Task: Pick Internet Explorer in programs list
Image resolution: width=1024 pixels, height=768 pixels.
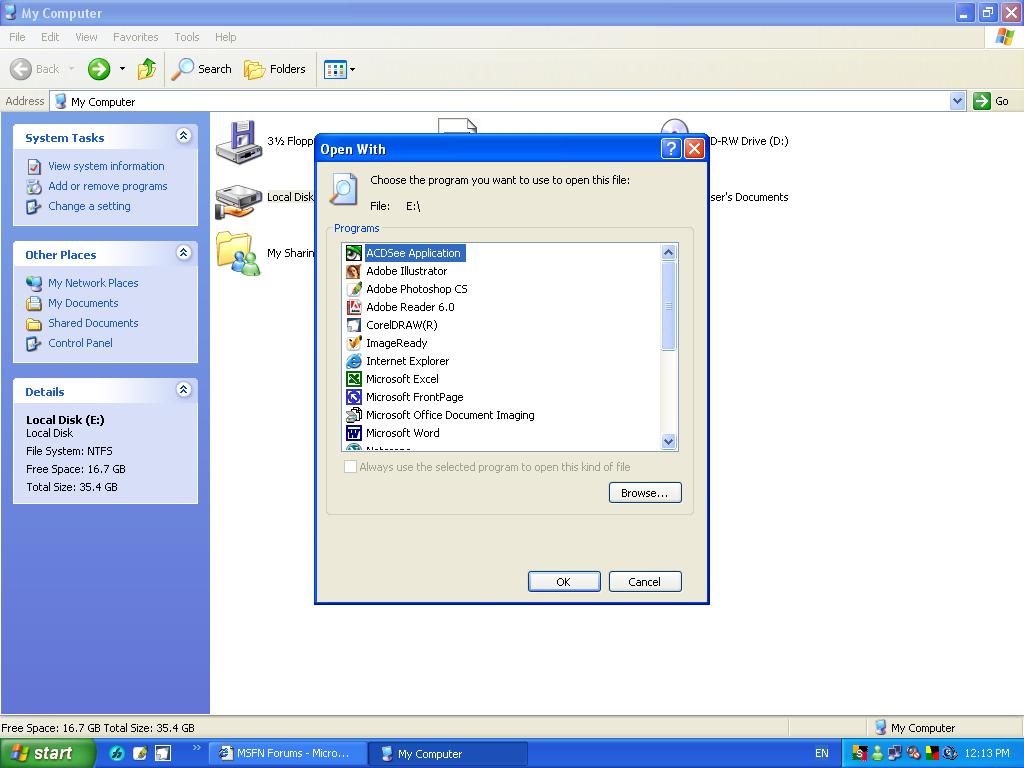Action: coord(408,361)
